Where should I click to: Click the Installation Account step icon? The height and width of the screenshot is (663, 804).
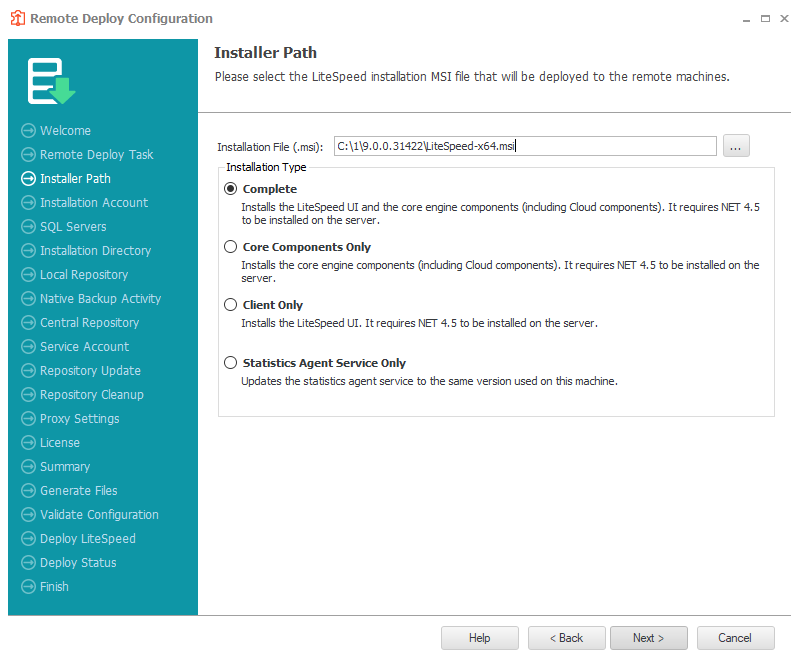[x=28, y=203]
